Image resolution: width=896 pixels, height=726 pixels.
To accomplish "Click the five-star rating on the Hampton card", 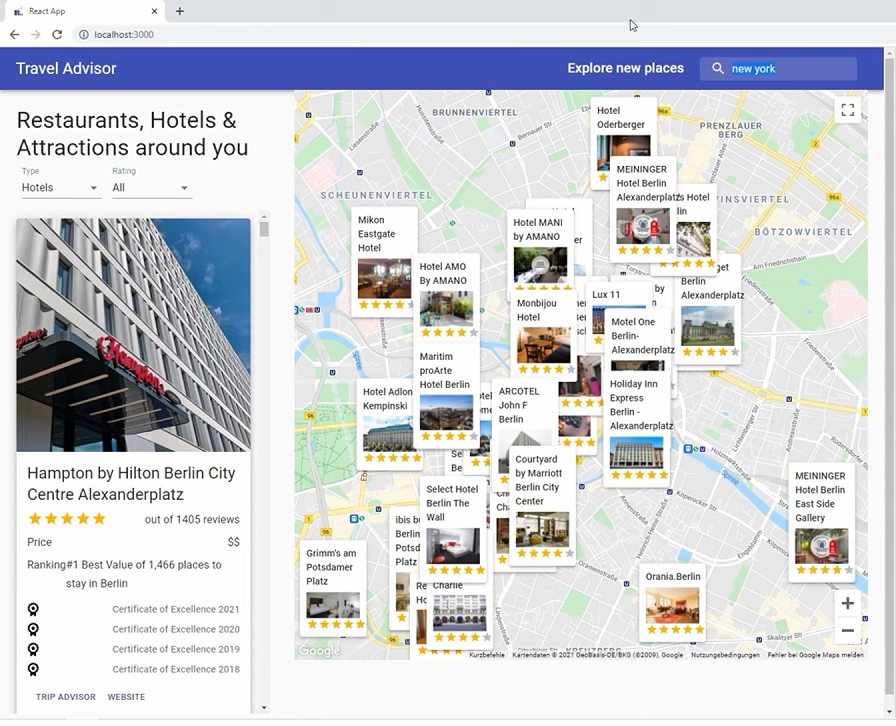I will click(66, 519).
